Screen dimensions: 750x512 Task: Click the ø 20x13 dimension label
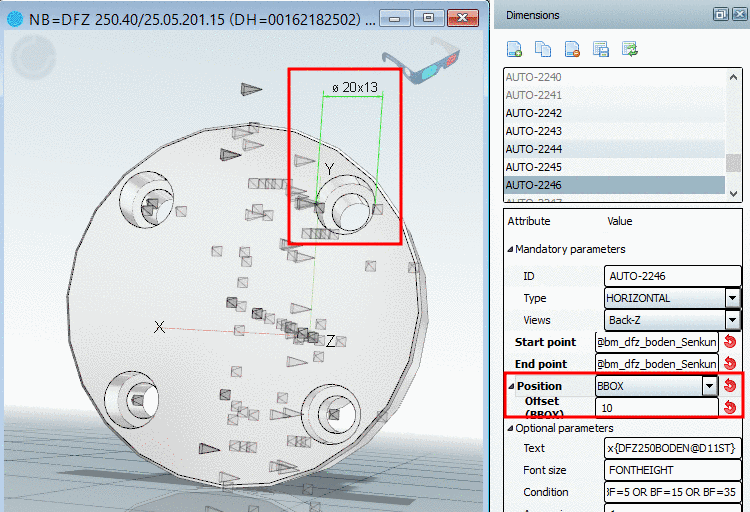pyautogui.click(x=355, y=88)
